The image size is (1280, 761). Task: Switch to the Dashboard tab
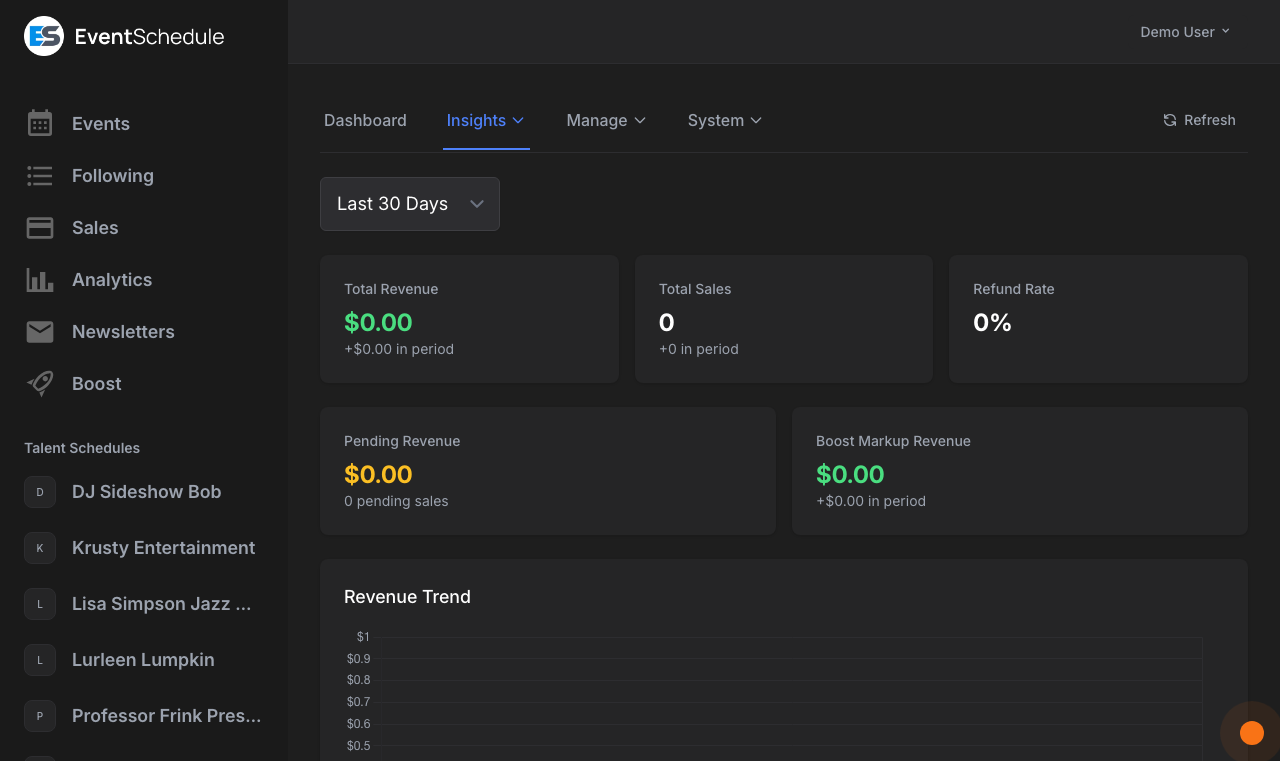[365, 120]
